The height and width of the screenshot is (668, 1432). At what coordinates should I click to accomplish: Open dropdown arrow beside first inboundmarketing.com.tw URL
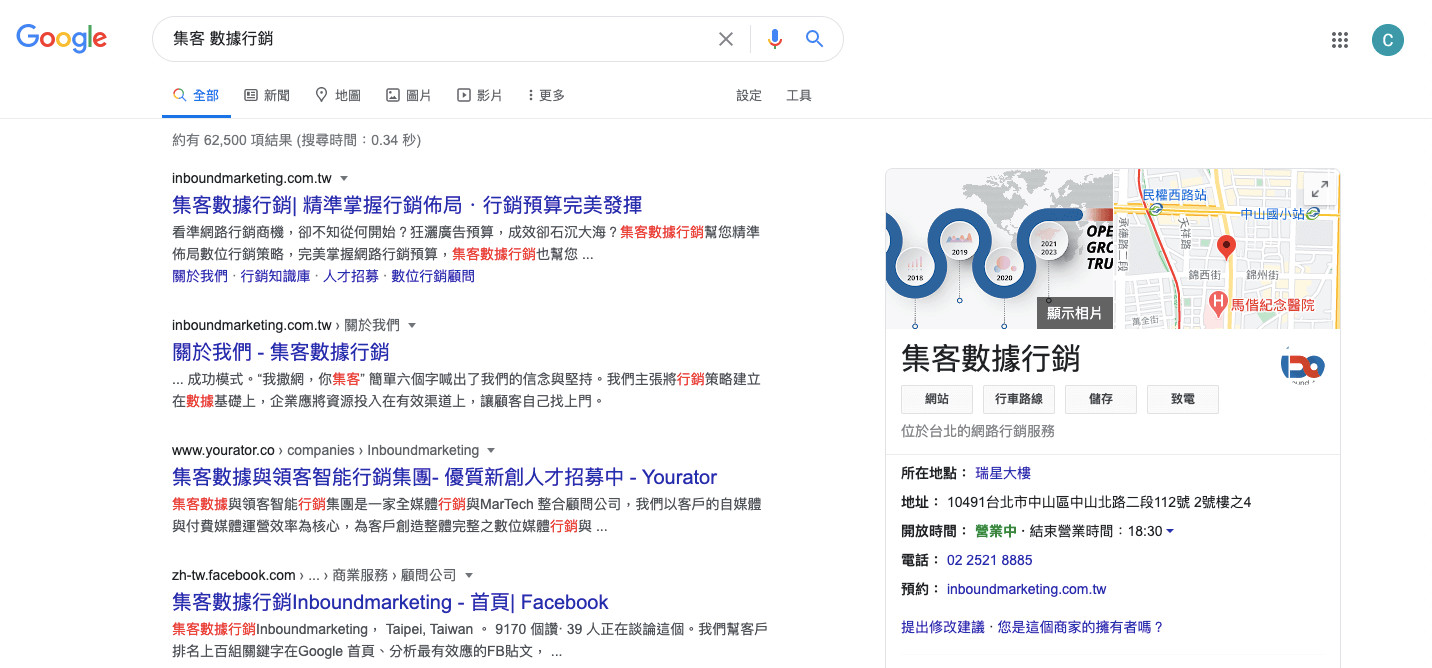coord(344,179)
